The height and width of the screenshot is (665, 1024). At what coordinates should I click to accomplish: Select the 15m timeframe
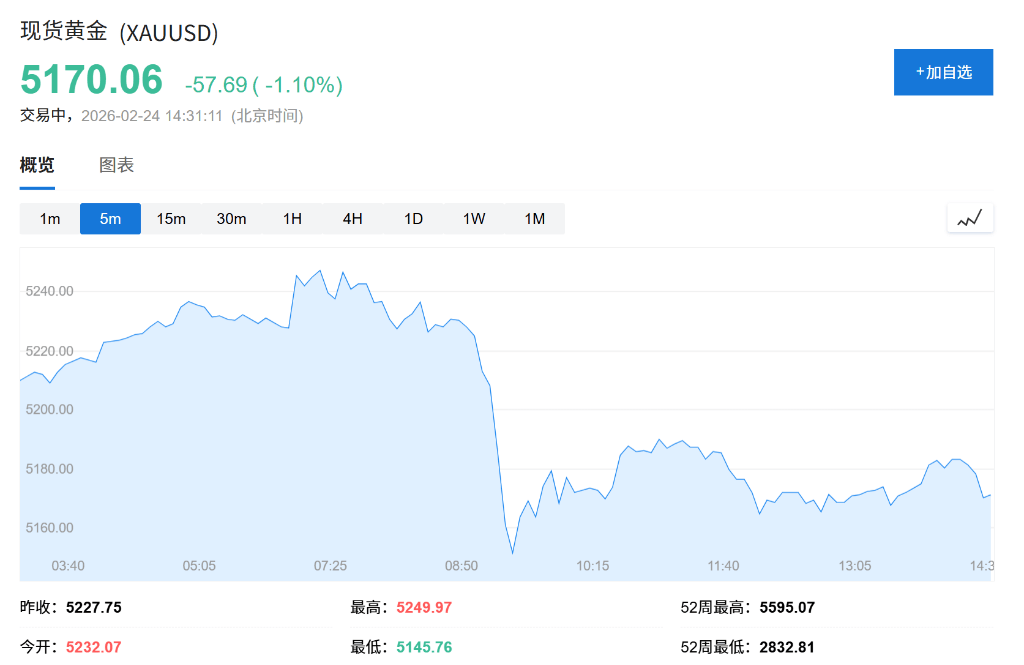click(171, 218)
